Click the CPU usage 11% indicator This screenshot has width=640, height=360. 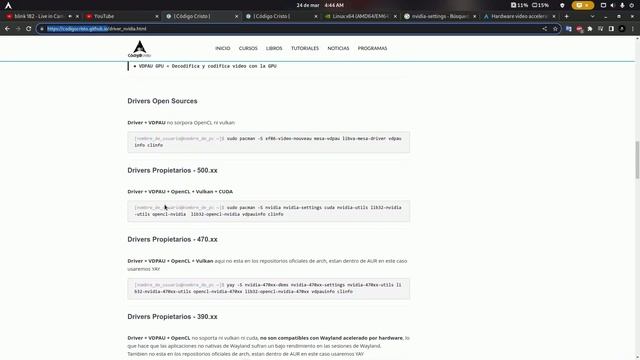point(519,5)
